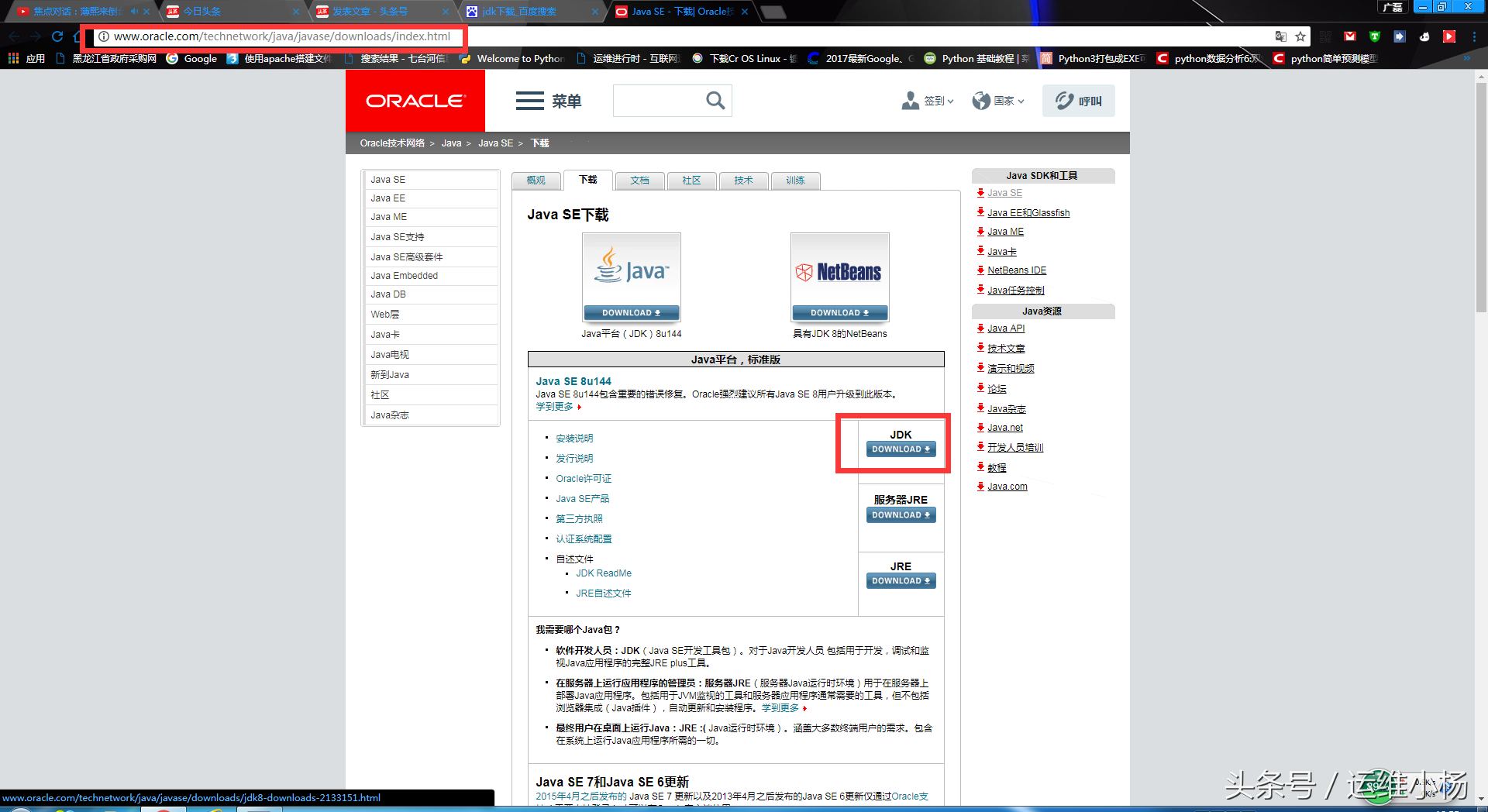Click DOWNLOAD under the NetBeans logo
Screen dimensions: 1488x812
[840, 313]
